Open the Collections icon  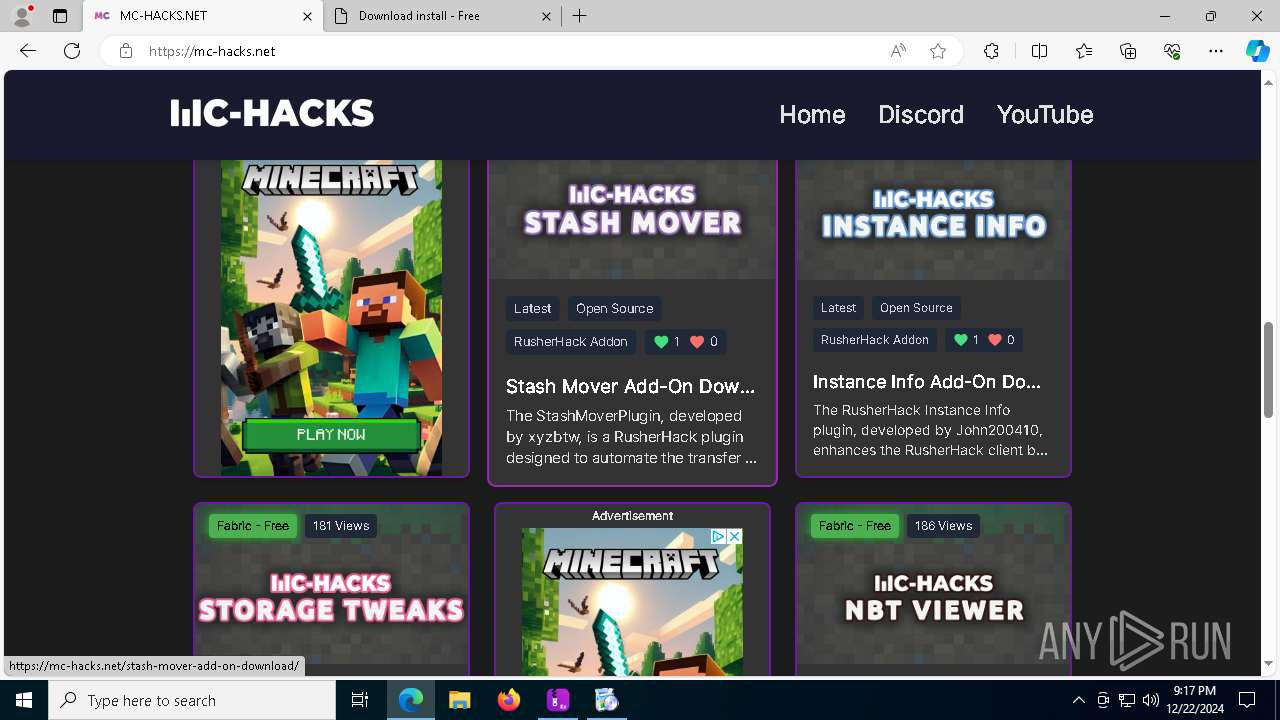pos(1128,51)
